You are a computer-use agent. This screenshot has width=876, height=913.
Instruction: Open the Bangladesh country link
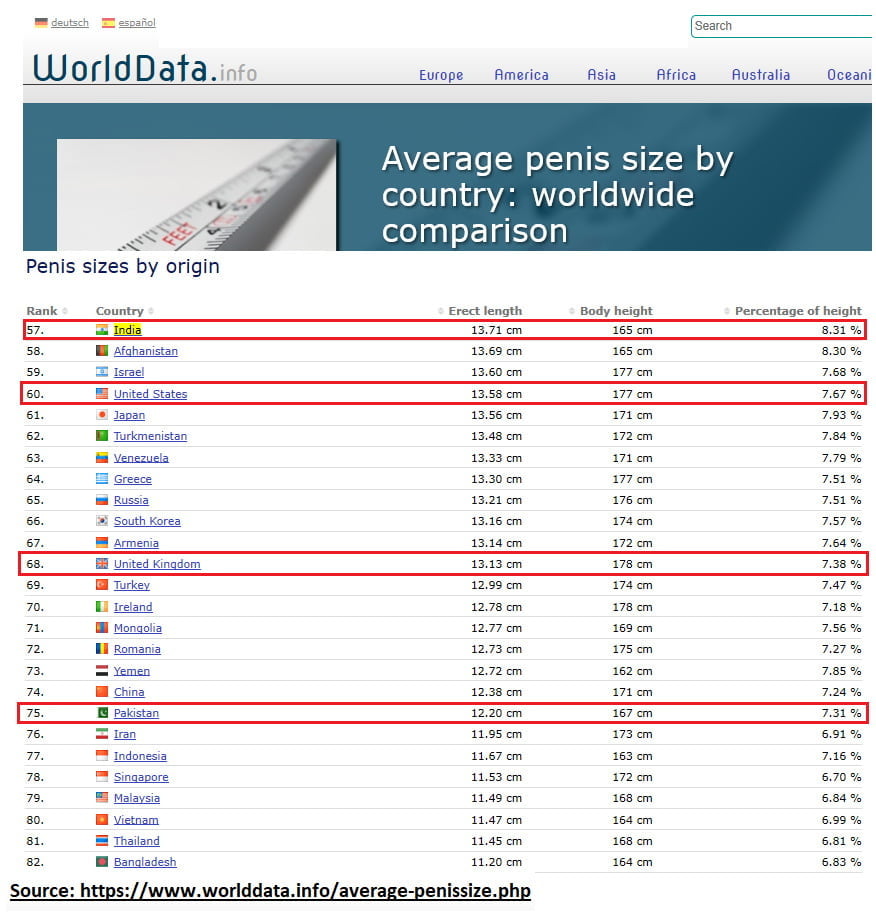(x=144, y=862)
